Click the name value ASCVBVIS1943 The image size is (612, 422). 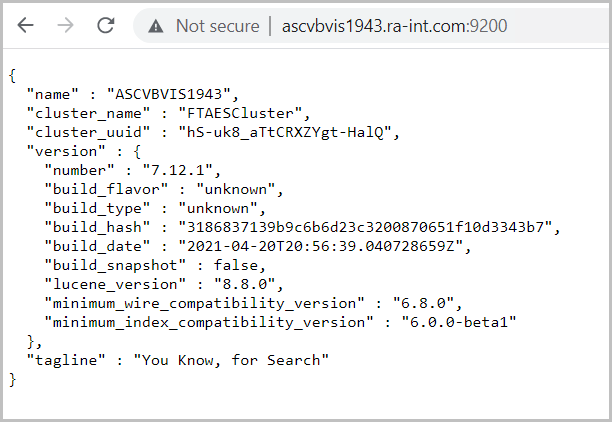[x=169, y=94]
